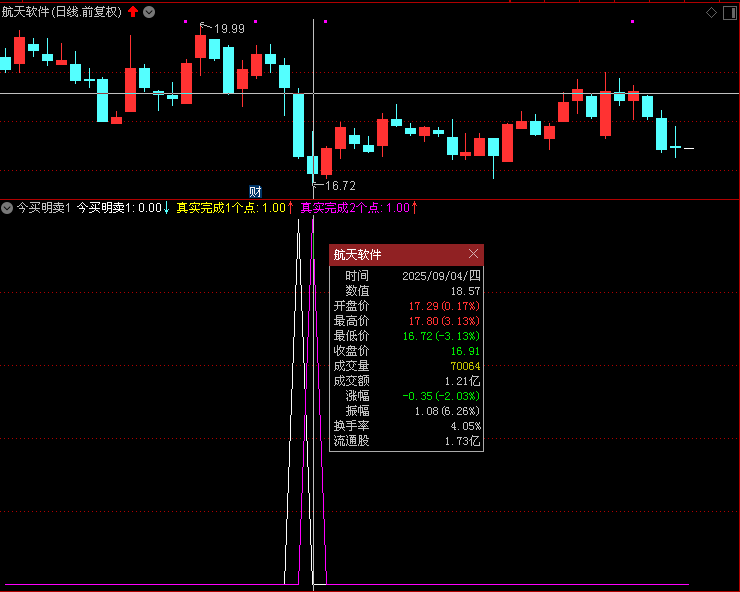Open the dropdown circle next to chart title
This screenshot has height=592, width=740.
click(x=149, y=12)
